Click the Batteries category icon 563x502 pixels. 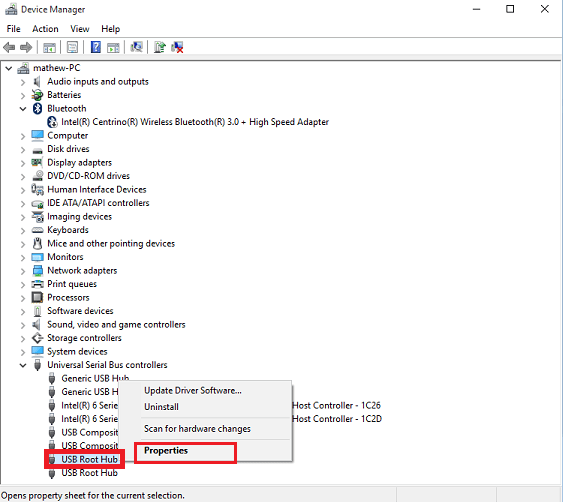click(37, 95)
